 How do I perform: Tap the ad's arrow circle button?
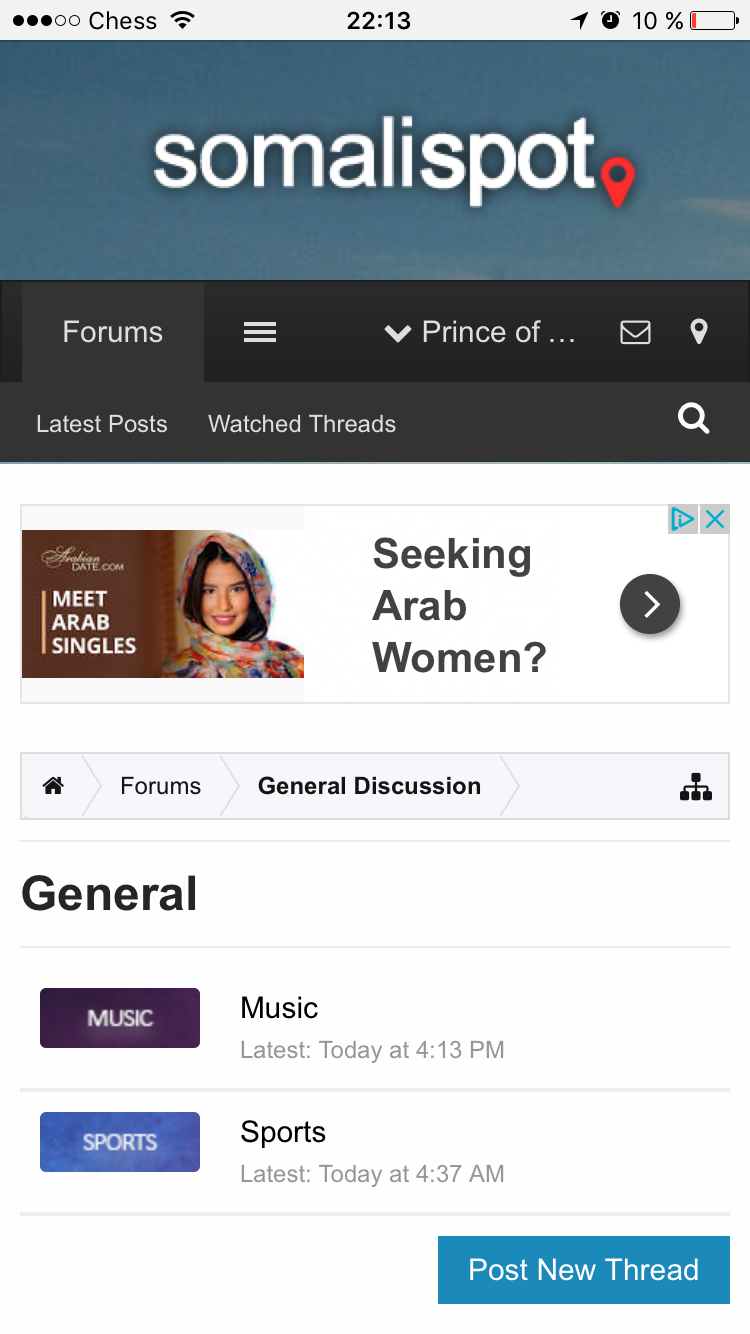(x=650, y=604)
